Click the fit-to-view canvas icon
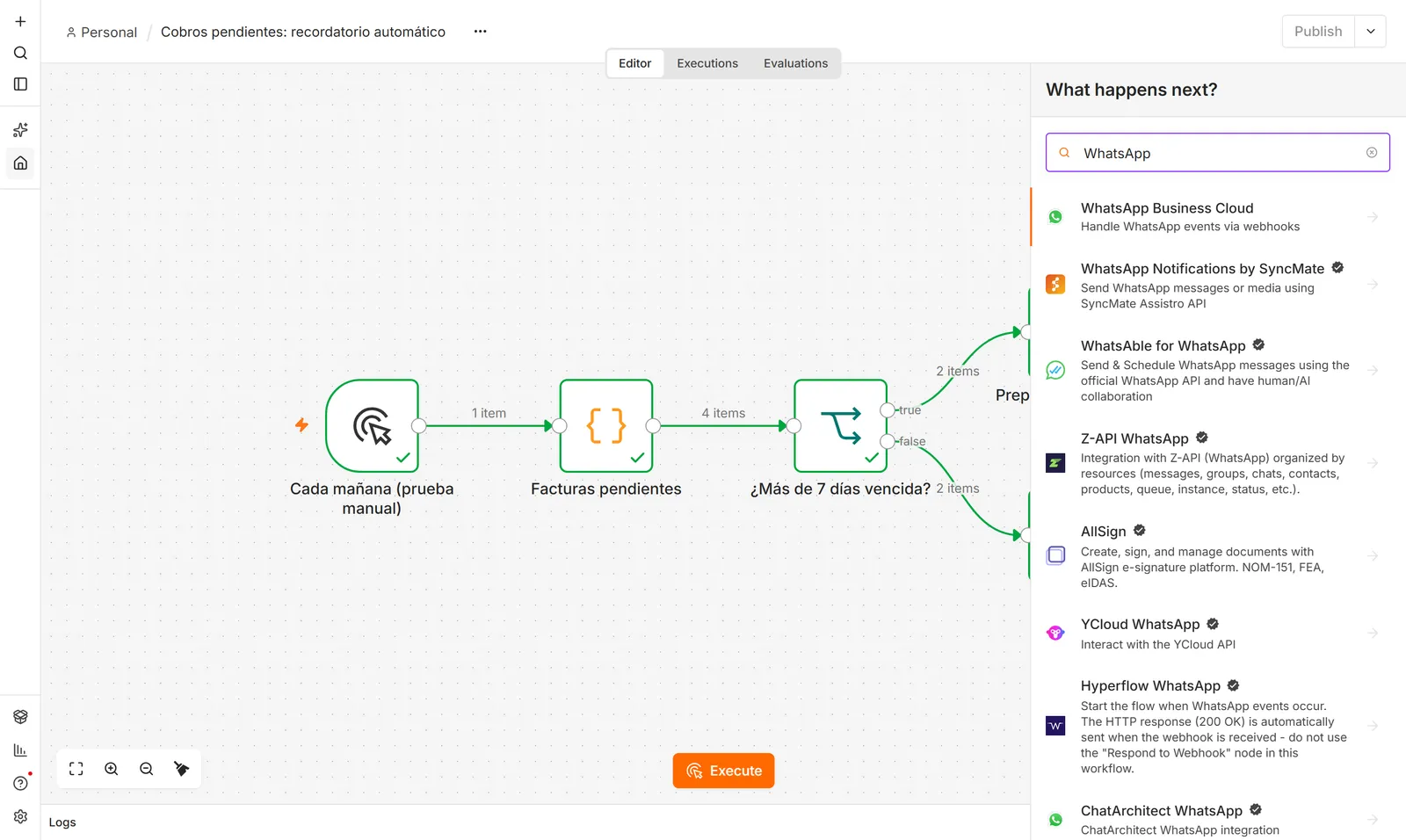 (76, 769)
